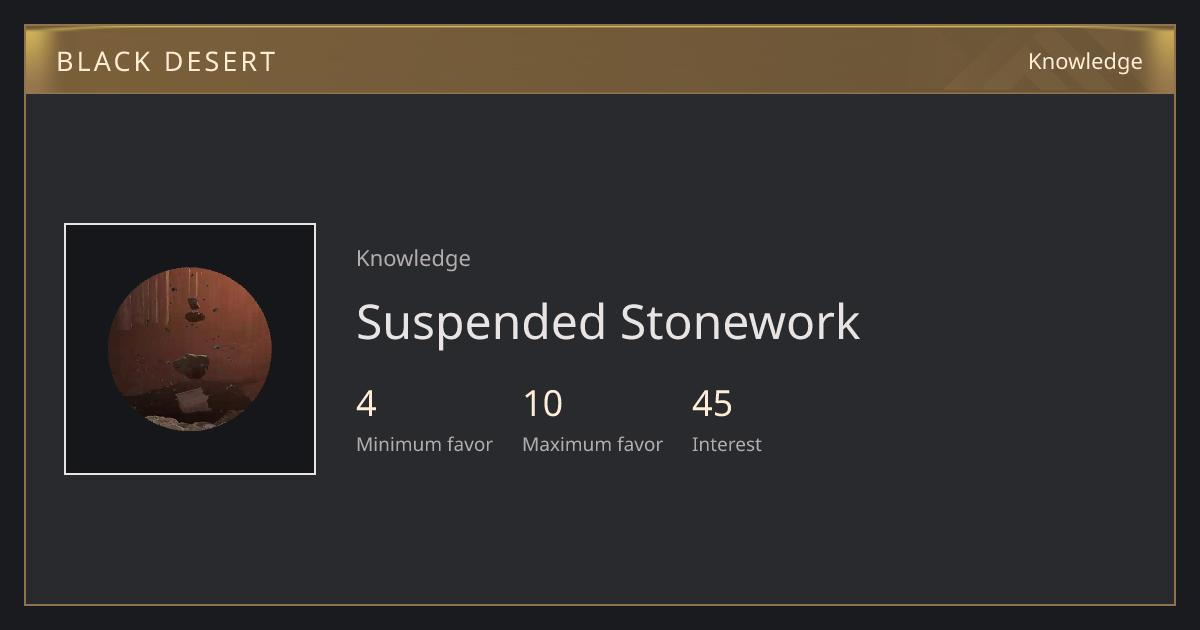Image resolution: width=1200 pixels, height=630 pixels.
Task: Select the Knowledge label in the header
Action: coord(1085,62)
